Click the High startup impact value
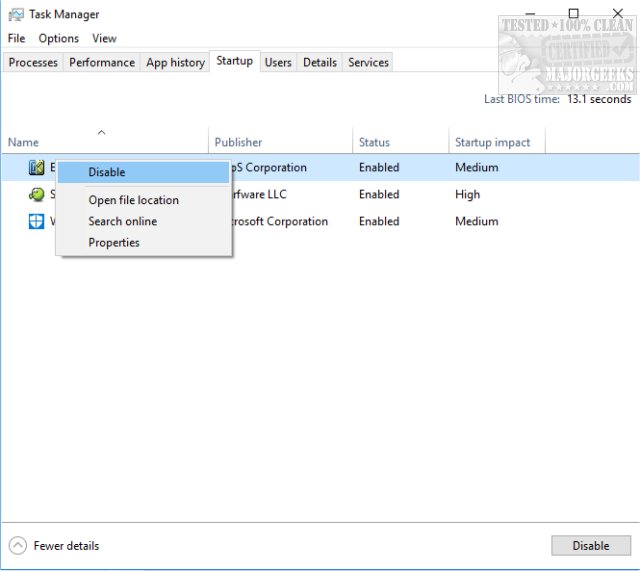The image size is (640, 571). point(467,194)
